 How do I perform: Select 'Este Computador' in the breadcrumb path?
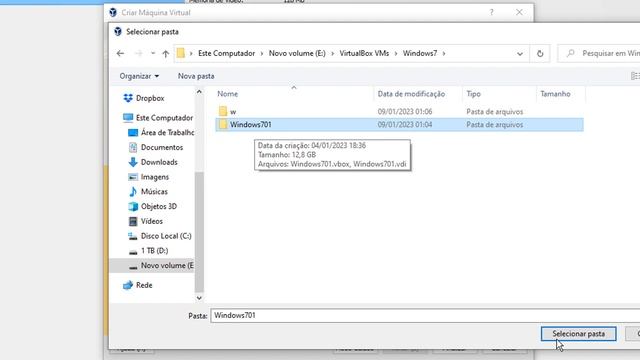tap(227, 53)
